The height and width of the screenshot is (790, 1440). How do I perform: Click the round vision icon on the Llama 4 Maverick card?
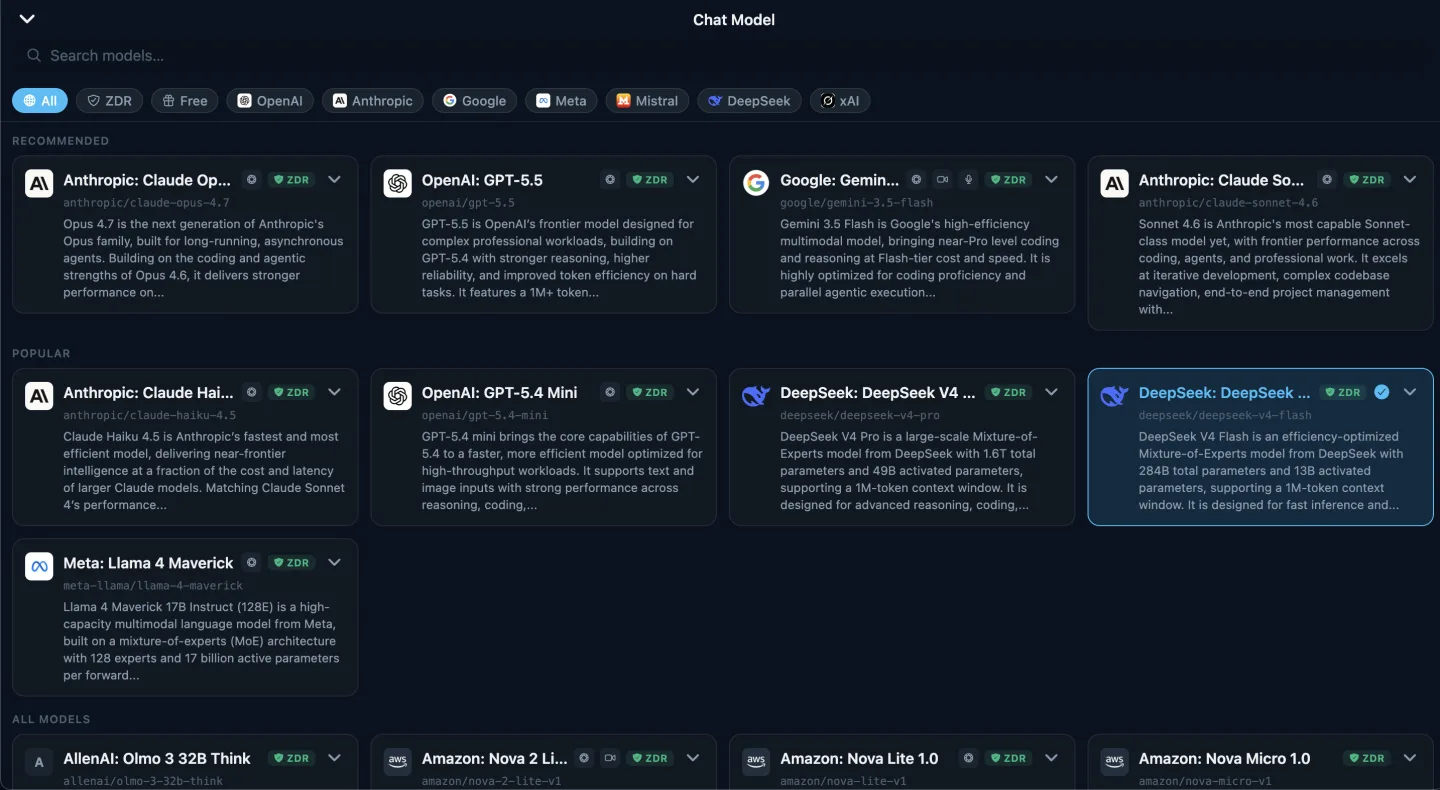click(x=252, y=563)
